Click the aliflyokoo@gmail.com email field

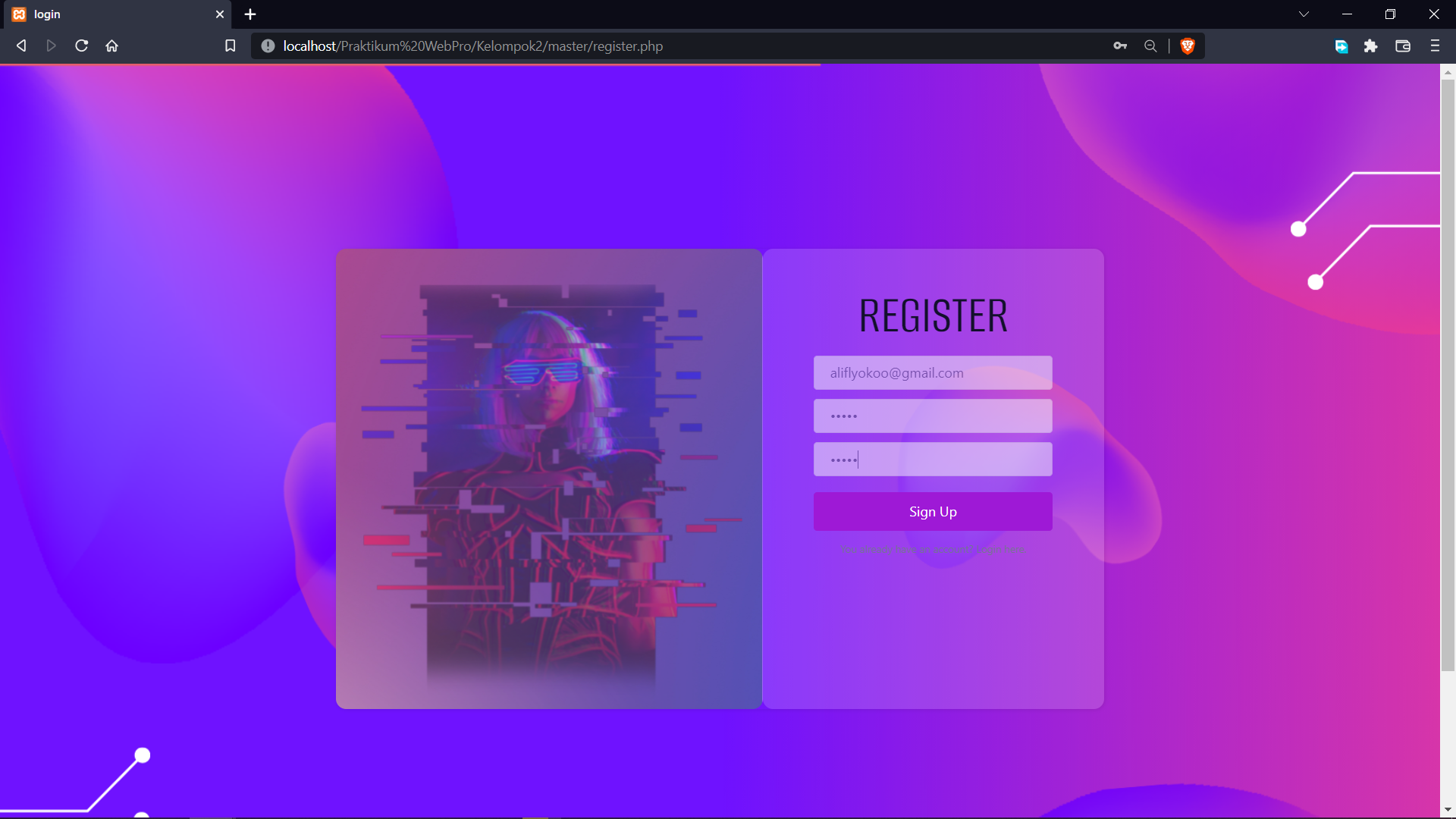click(932, 372)
